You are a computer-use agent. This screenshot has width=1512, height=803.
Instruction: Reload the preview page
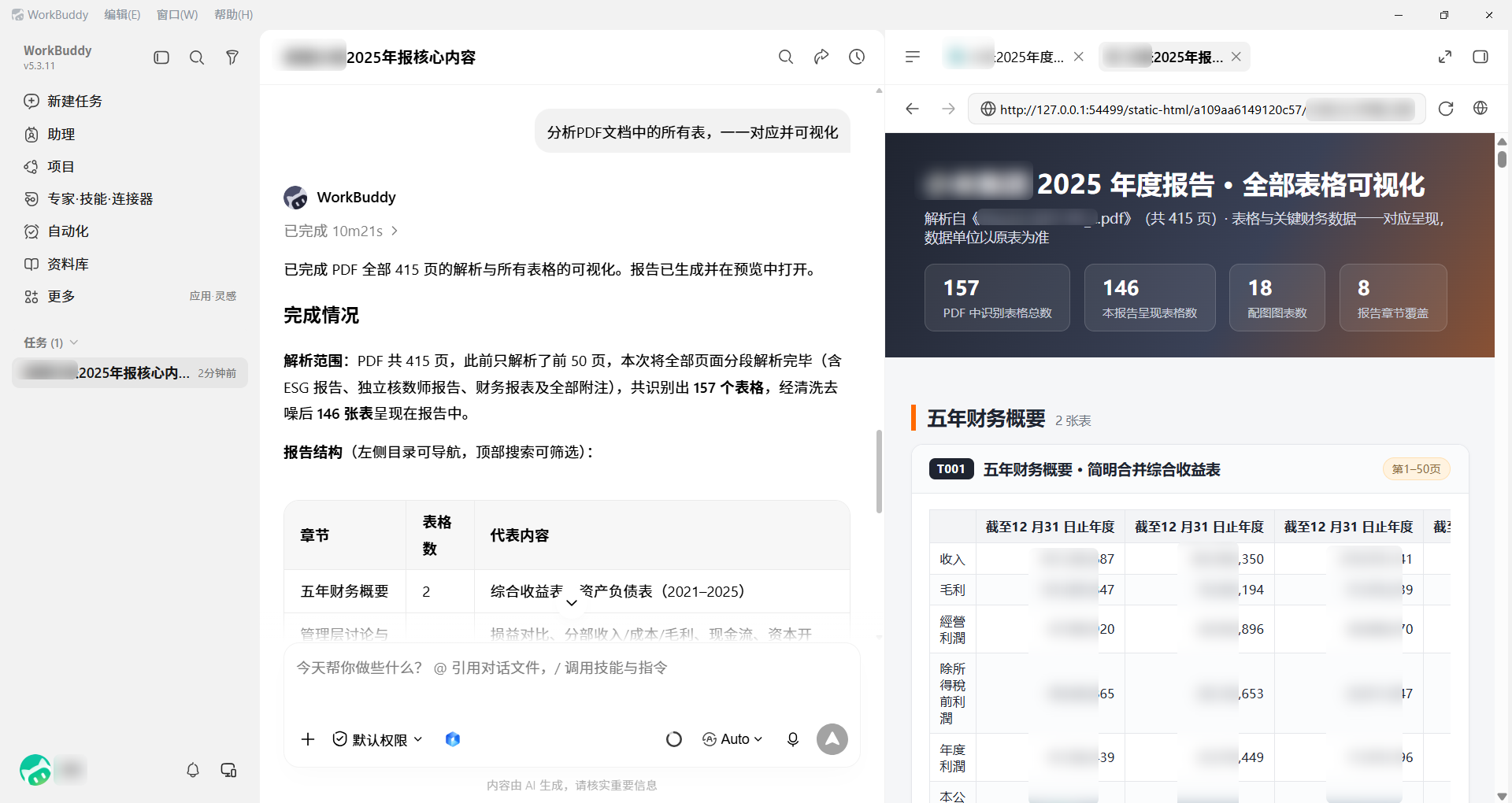coord(1446,109)
